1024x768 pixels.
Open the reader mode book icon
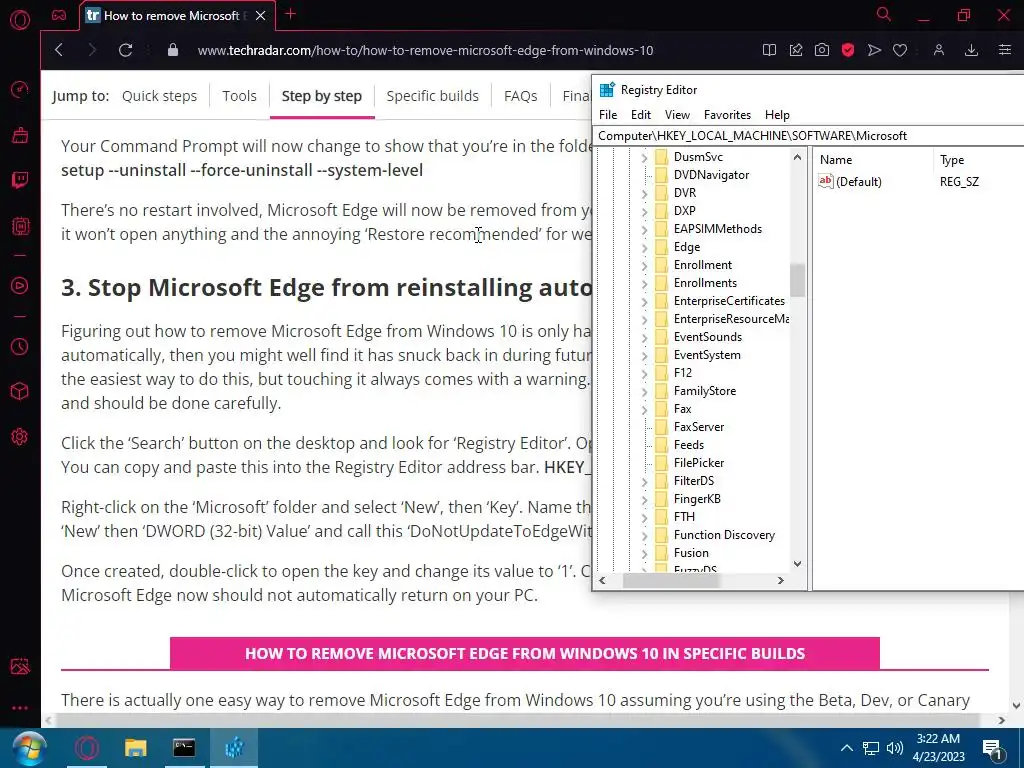769,50
